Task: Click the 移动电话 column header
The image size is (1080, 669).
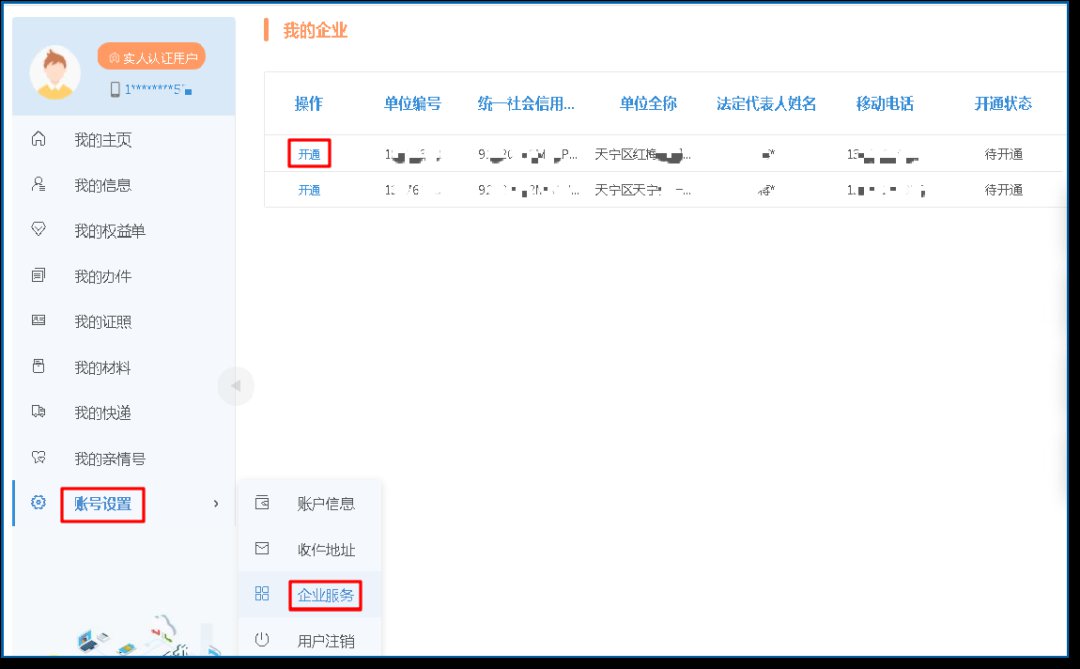Action: pos(884,103)
